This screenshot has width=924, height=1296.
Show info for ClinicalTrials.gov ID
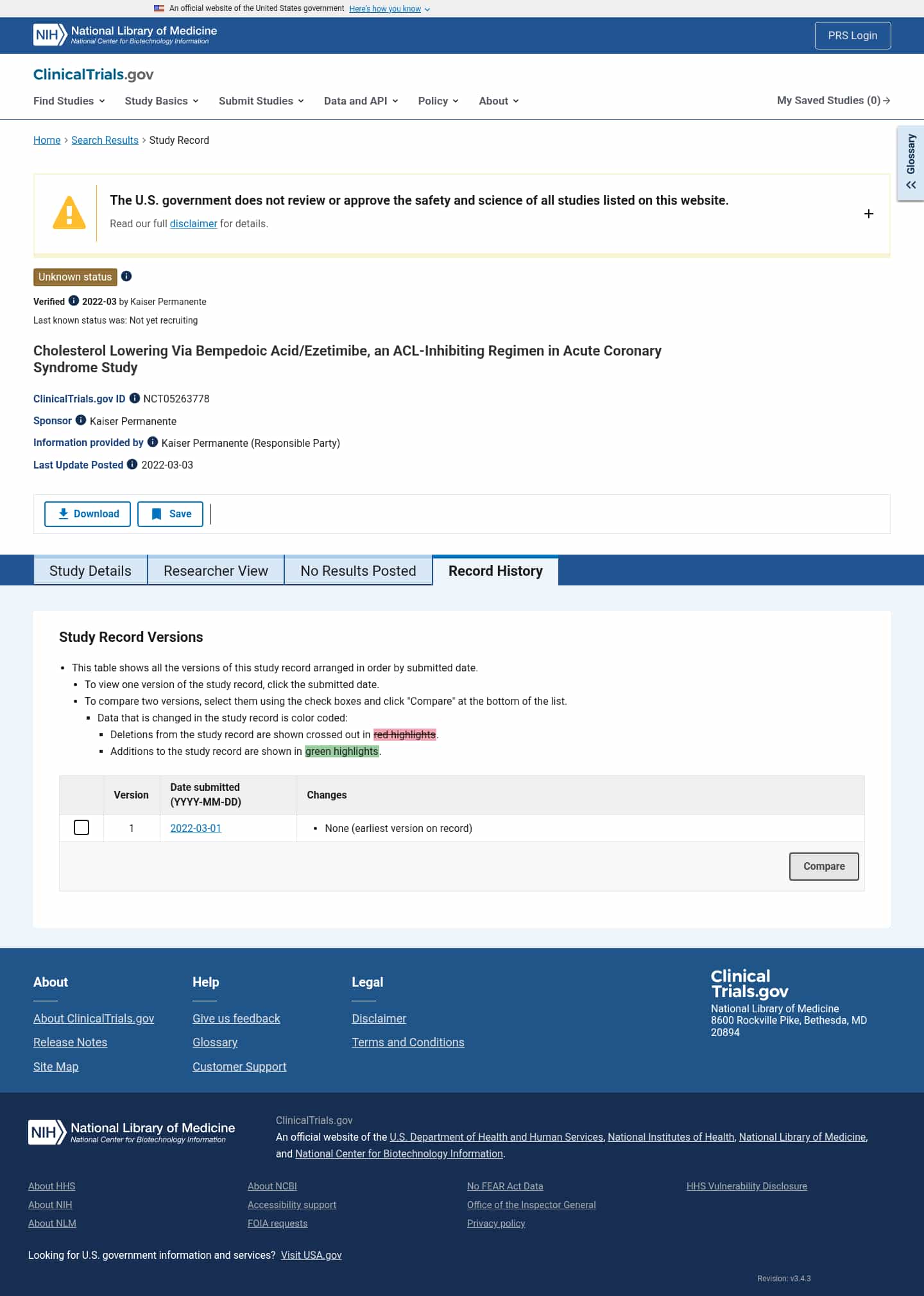(x=135, y=398)
